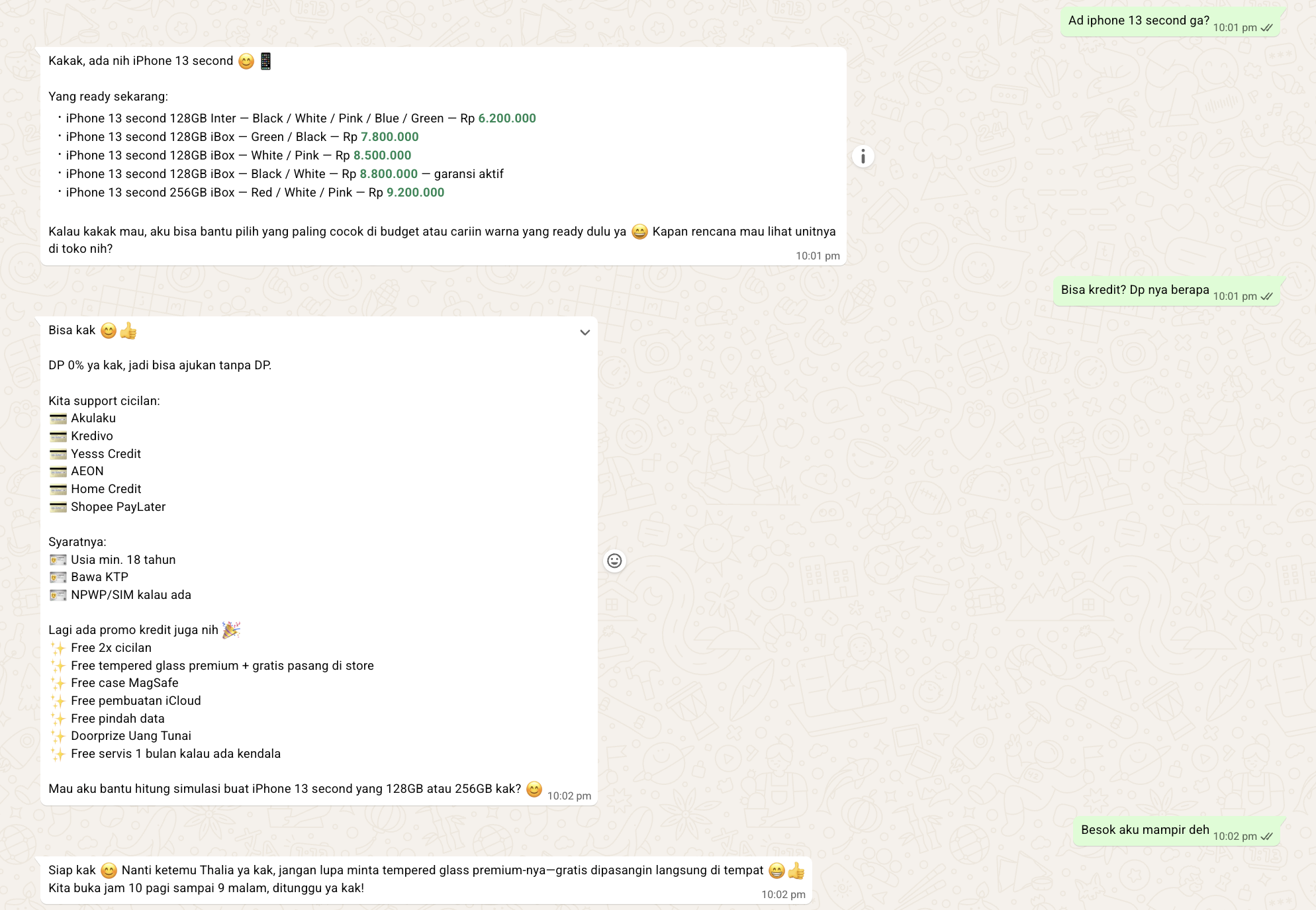Click read-receipt checkmarks on 'Ad iphone 13' message
Viewport: 1316px width, 910px height.
(1266, 28)
